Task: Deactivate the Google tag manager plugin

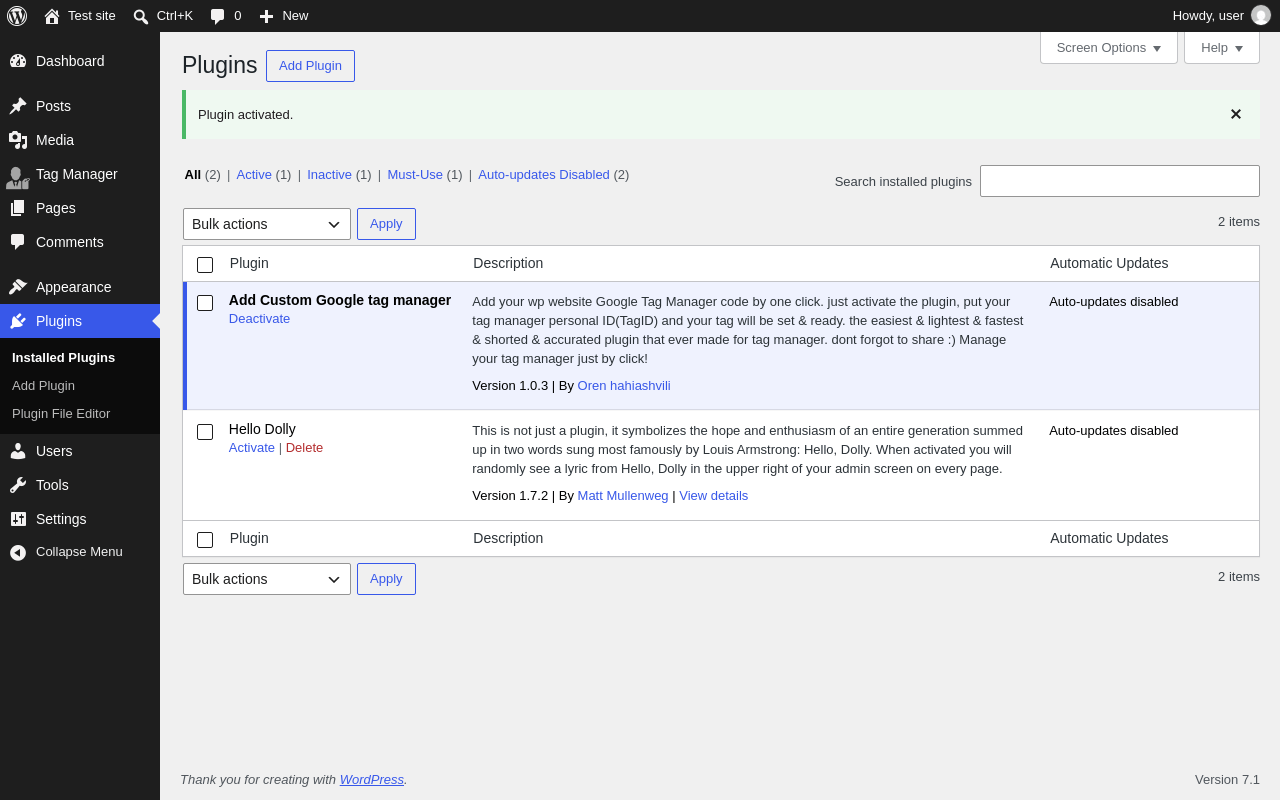Action: point(260,319)
